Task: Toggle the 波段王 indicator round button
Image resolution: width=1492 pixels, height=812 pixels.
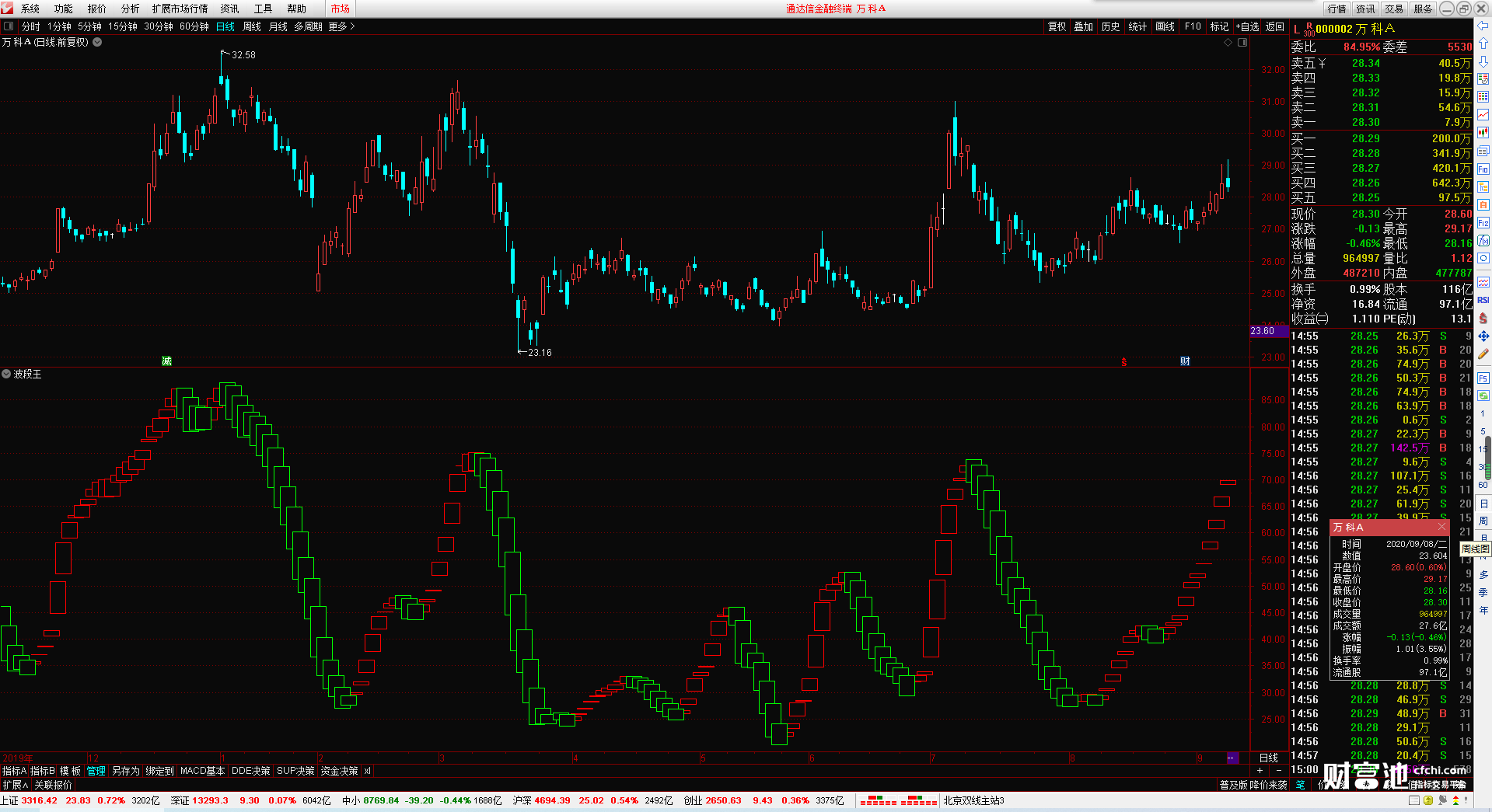Action: click(x=6, y=375)
